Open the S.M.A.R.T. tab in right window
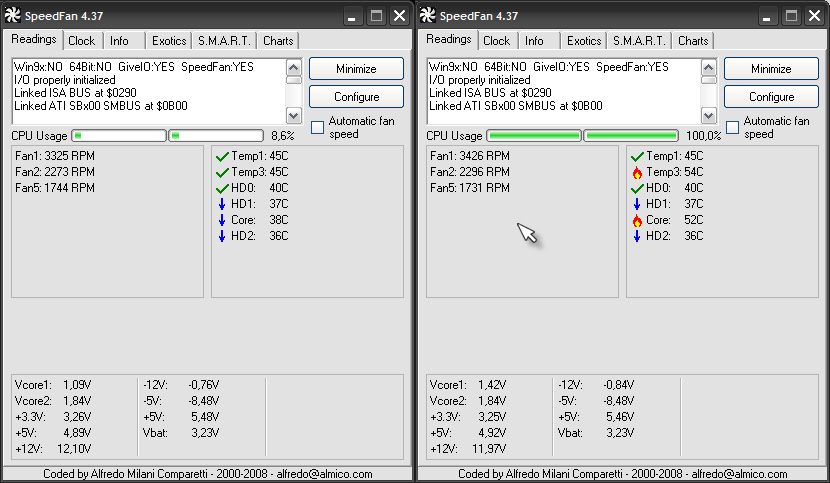This screenshot has width=830, height=483. (639, 41)
